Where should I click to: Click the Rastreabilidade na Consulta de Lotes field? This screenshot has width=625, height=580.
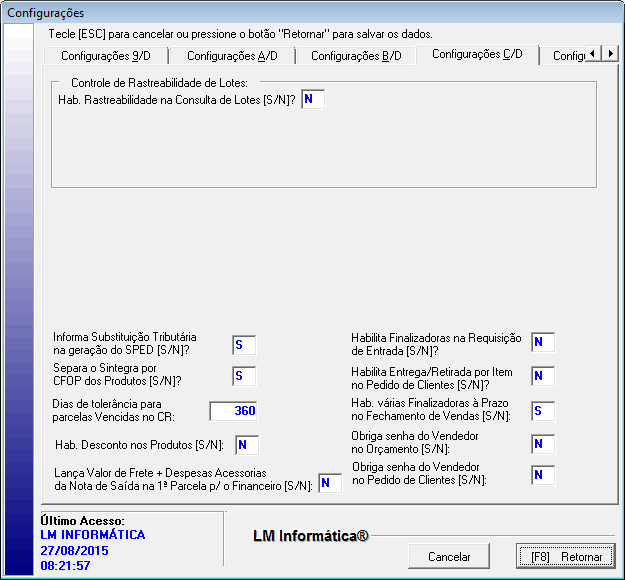point(313,99)
